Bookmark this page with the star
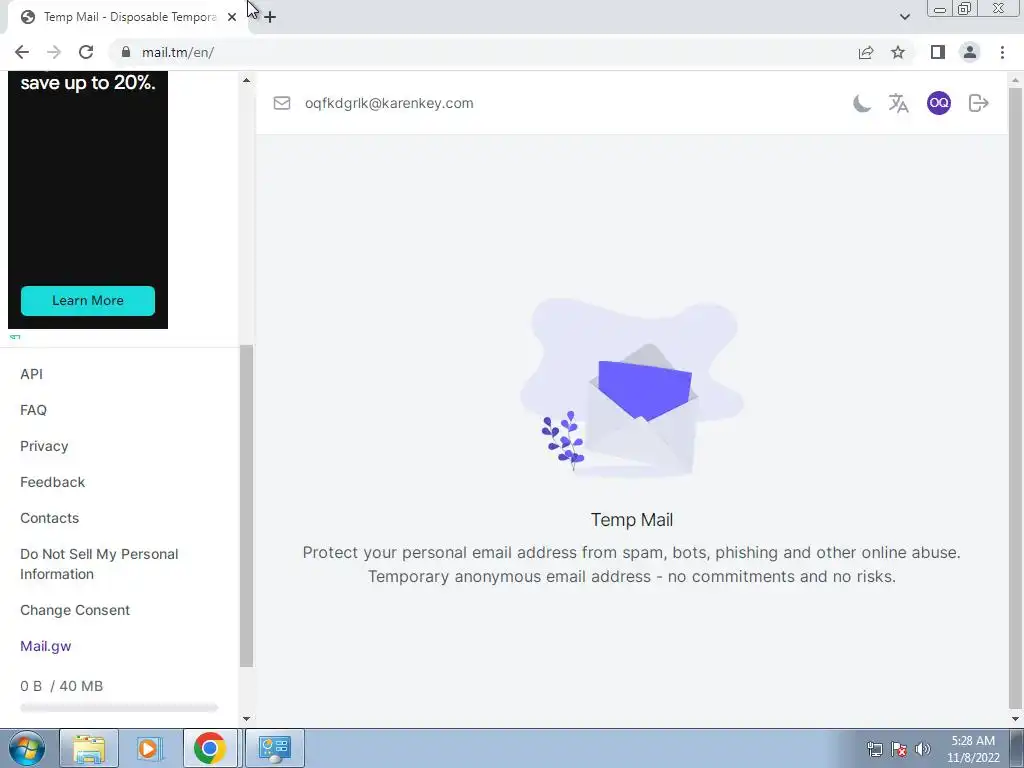The image size is (1024, 768). click(898, 52)
